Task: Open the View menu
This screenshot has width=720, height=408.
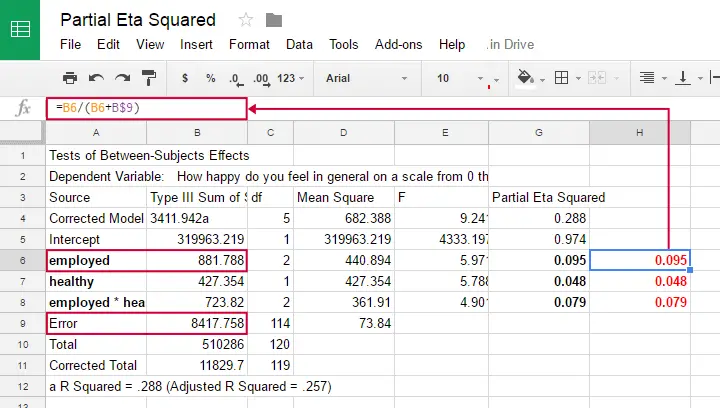Action: click(150, 45)
